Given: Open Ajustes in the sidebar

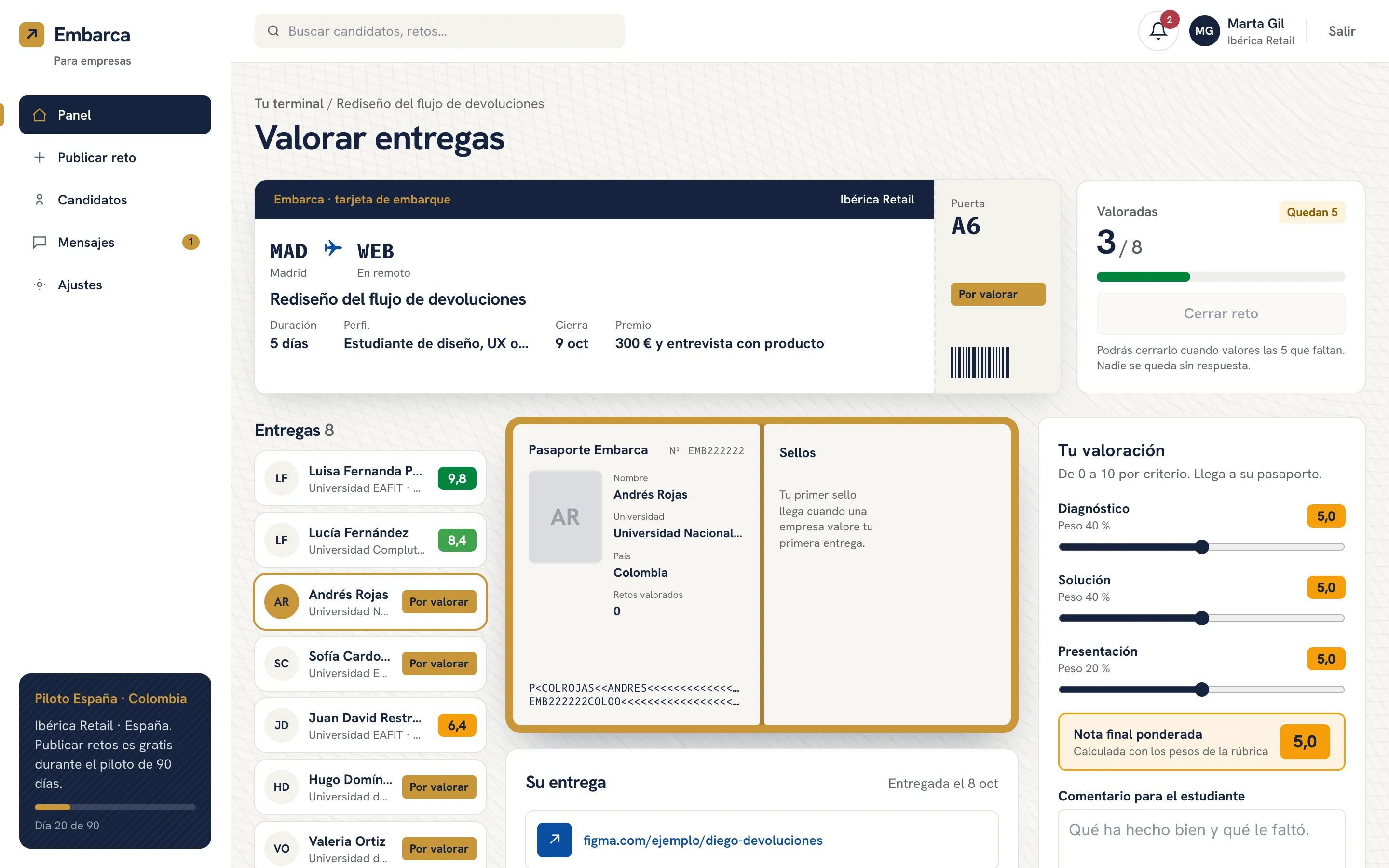Looking at the screenshot, I should pos(115,285).
